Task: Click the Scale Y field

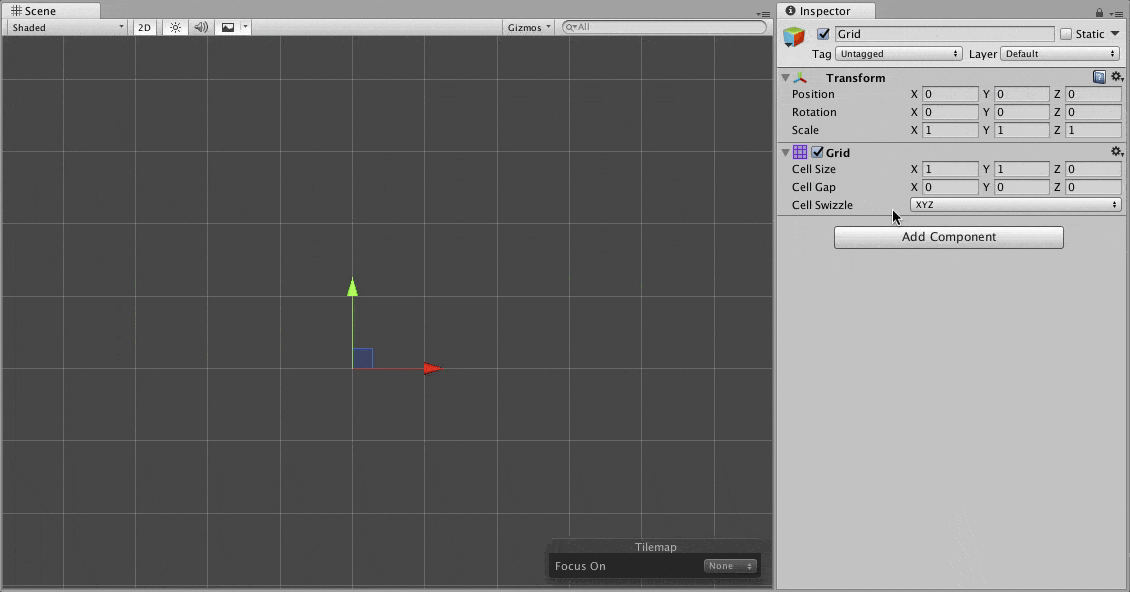Action: click(x=1021, y=131)
